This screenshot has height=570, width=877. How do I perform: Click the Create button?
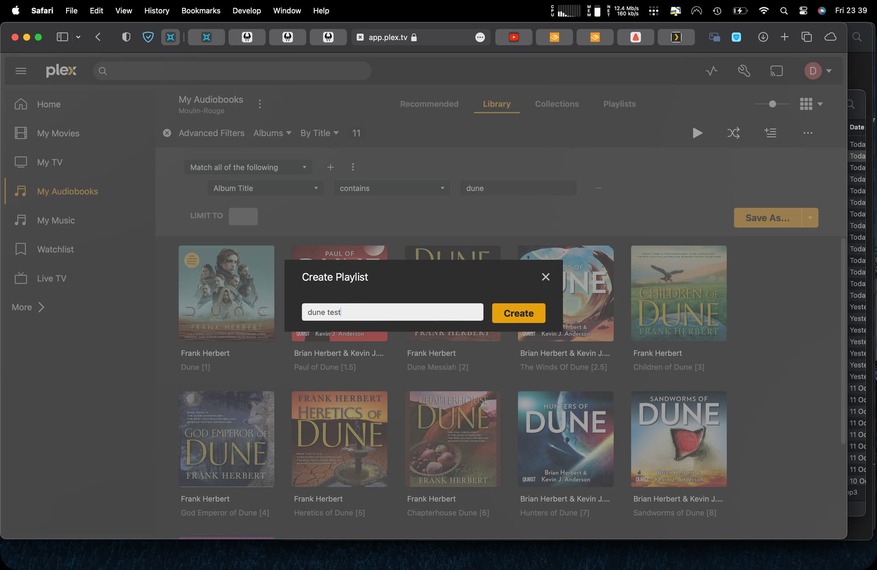click(518, 313)
